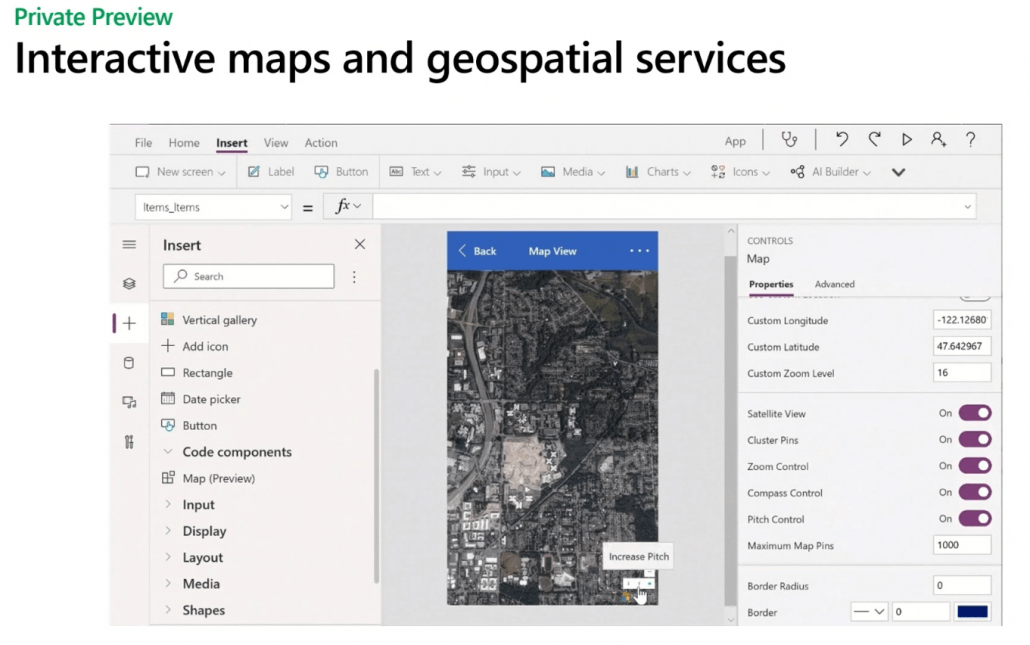
Task: Open the Tree view layers icon
Action: point(129,284)
